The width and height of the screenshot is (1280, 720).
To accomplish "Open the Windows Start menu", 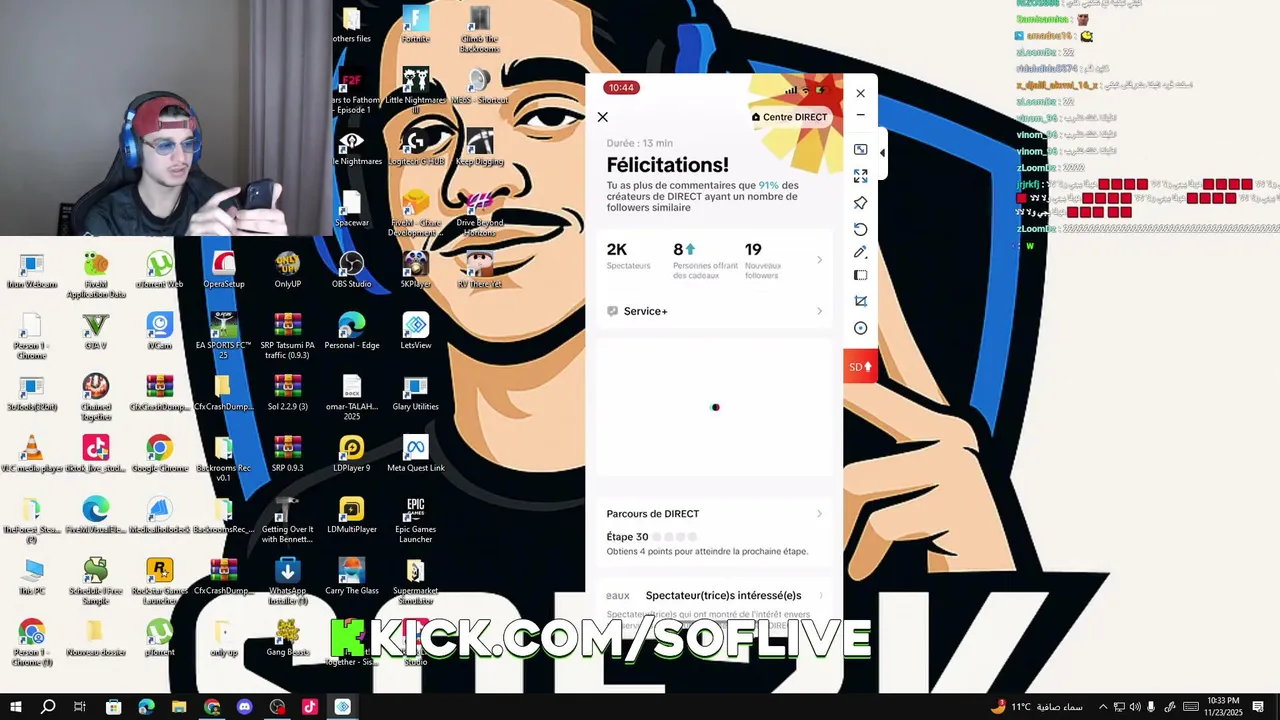I will (x=16, y=707).
